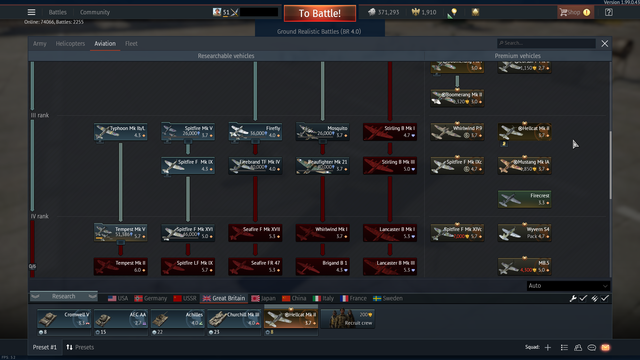Select the Whirlwind P.9 premium aircraft

click(x=457, y=132)
